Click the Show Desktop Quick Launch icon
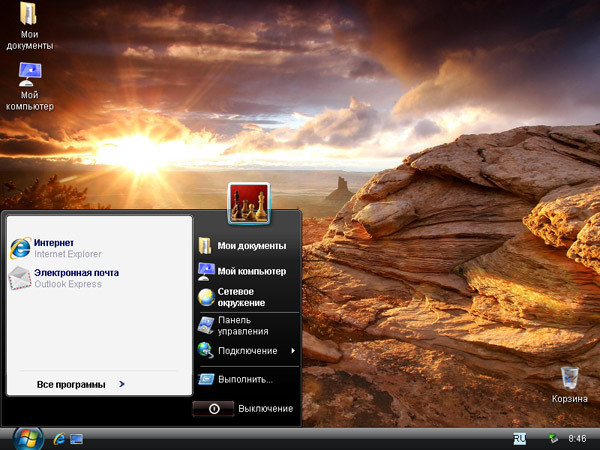 [x=76, y=439]
